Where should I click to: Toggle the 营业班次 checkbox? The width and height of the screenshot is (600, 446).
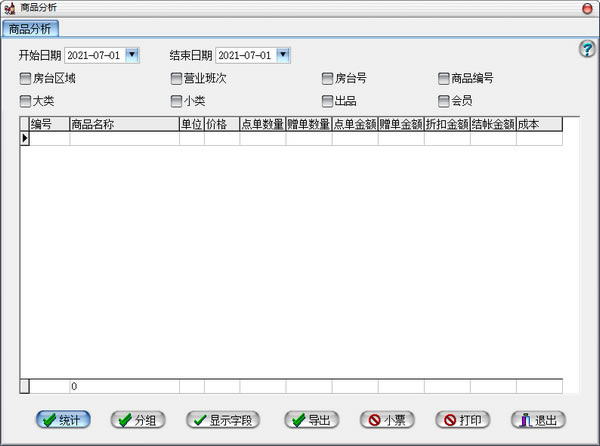pyautogui.click(x=176, y=78)
